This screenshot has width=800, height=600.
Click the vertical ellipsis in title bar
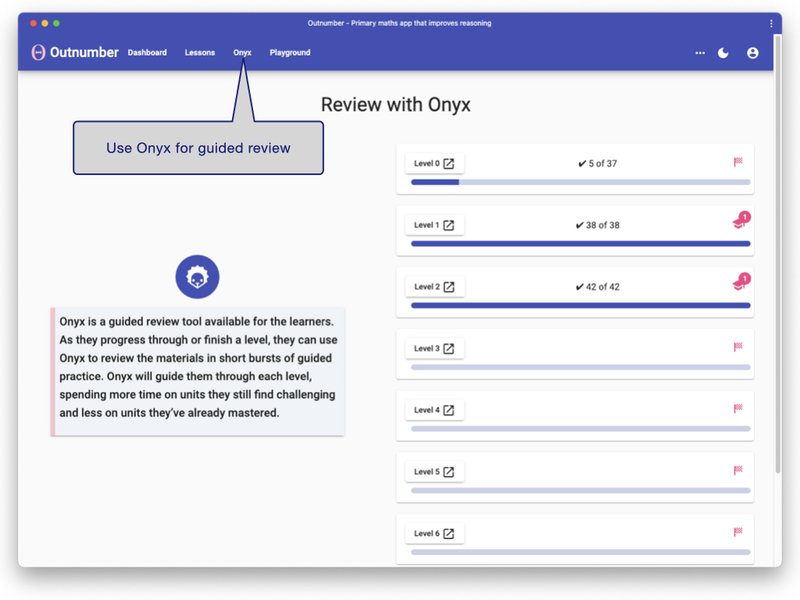(x=771, y=23)
